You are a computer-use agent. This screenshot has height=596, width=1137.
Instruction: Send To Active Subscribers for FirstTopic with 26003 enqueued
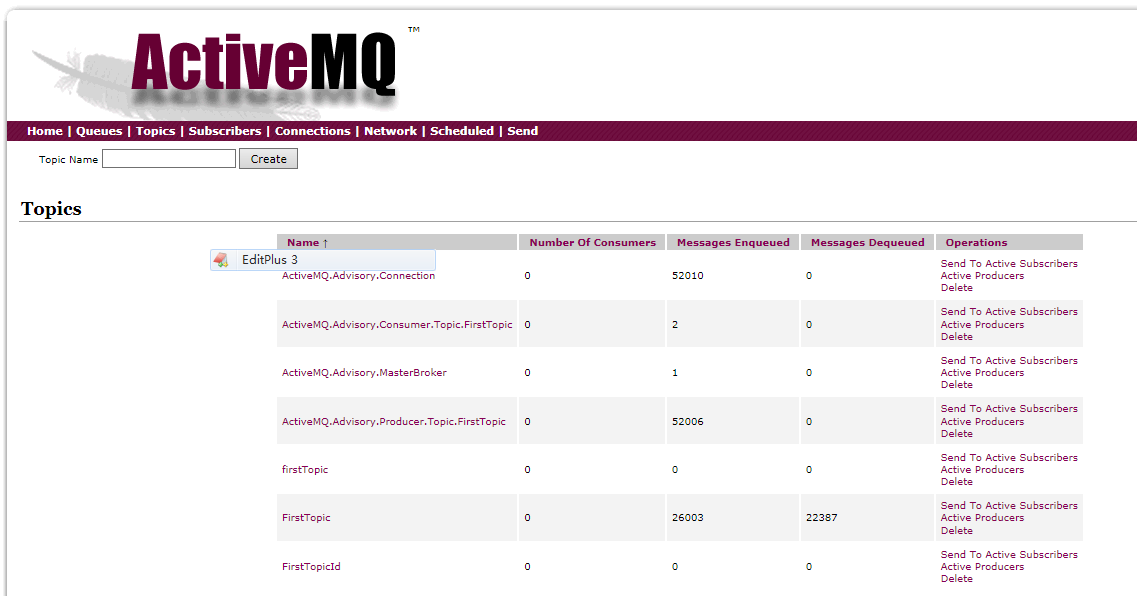point(1009,505)
